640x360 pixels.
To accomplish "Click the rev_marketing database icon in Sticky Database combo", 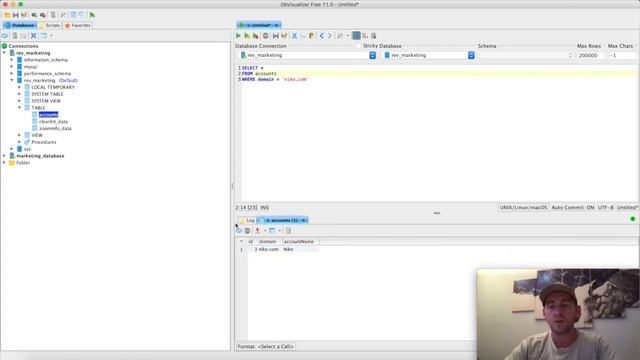I will (x=387, y=55).
